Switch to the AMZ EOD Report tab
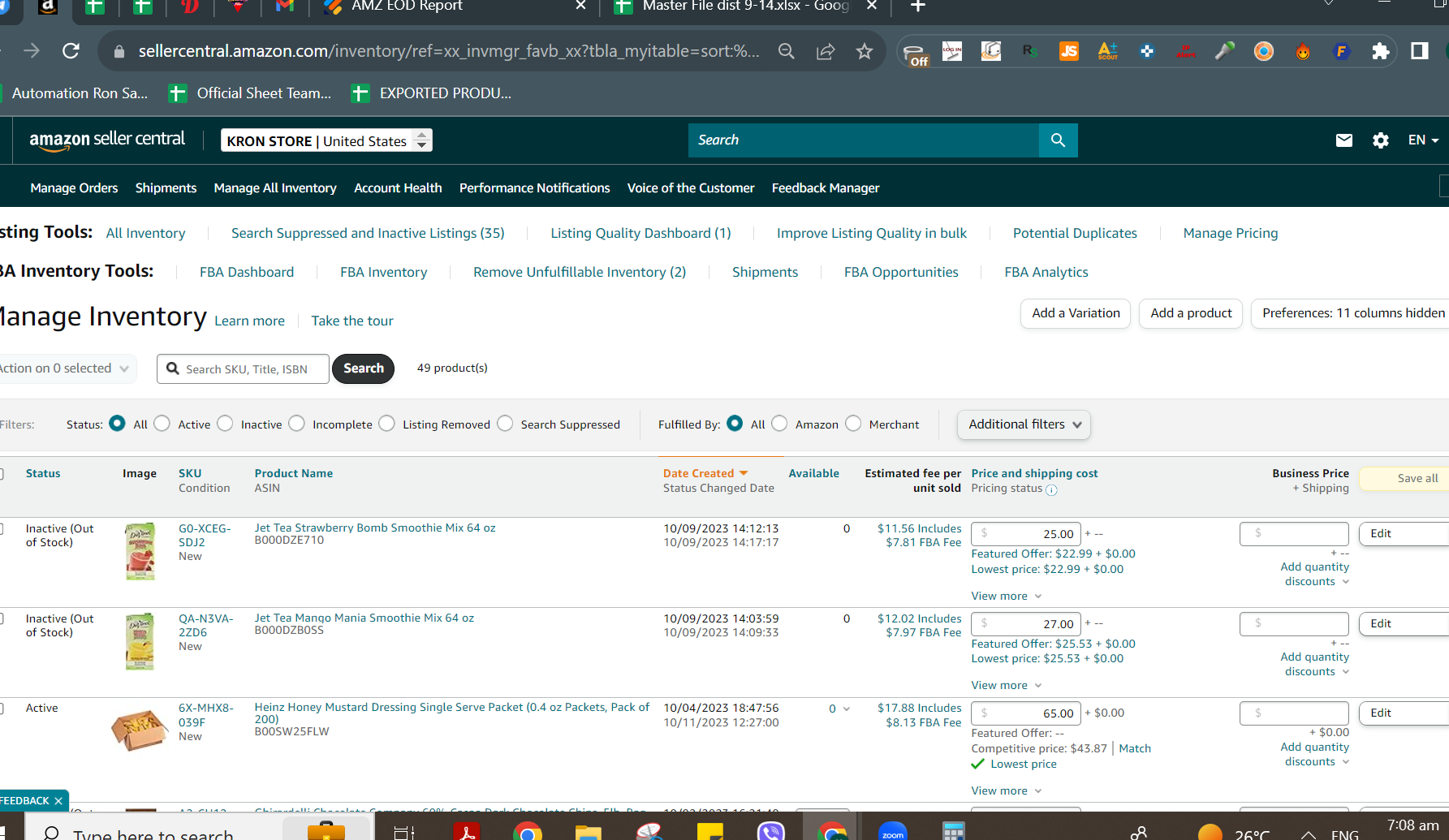 point(455,7)
